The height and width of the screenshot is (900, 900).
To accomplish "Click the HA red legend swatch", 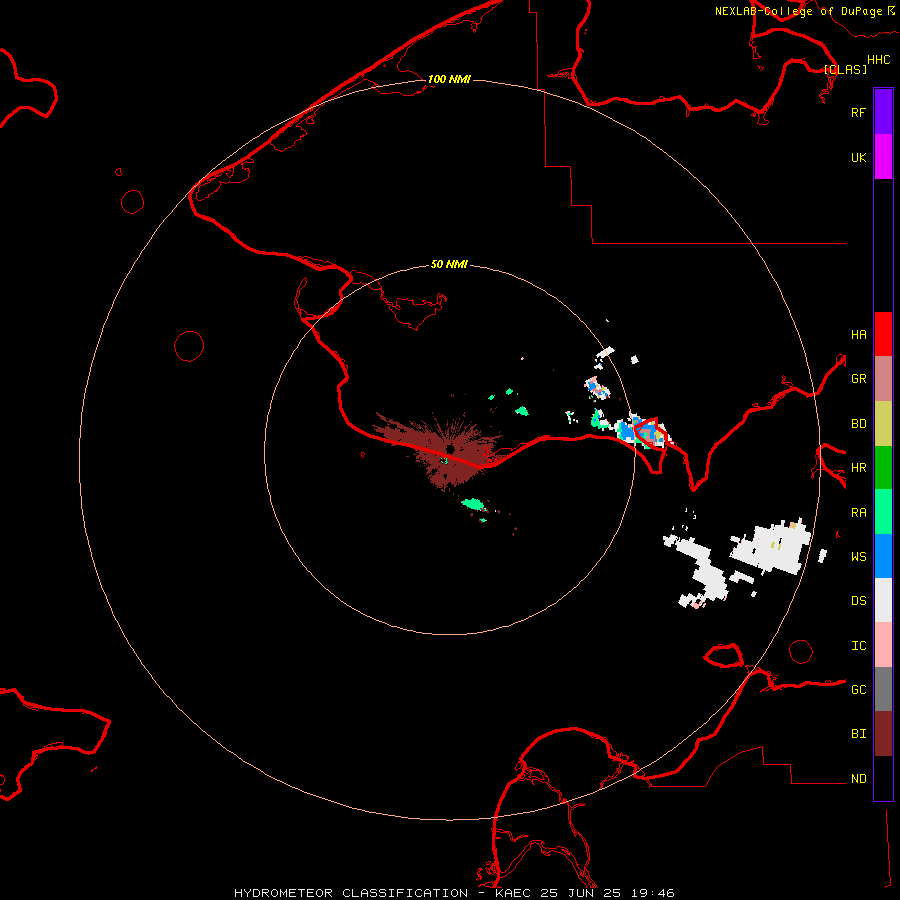I will coord(883,334).
